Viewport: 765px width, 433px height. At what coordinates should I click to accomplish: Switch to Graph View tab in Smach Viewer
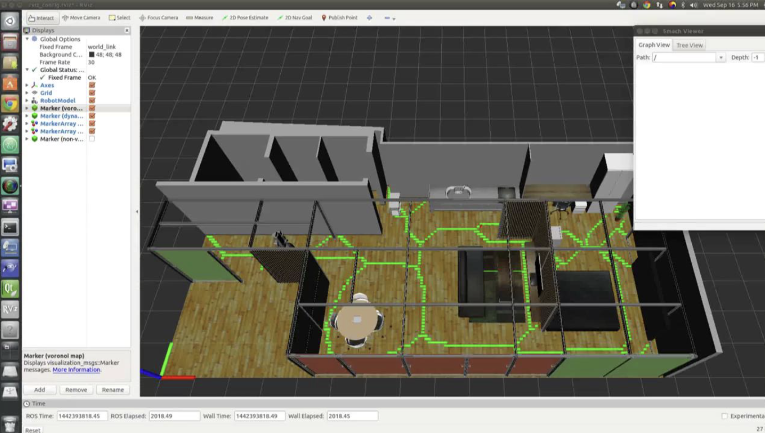point(654,45)
